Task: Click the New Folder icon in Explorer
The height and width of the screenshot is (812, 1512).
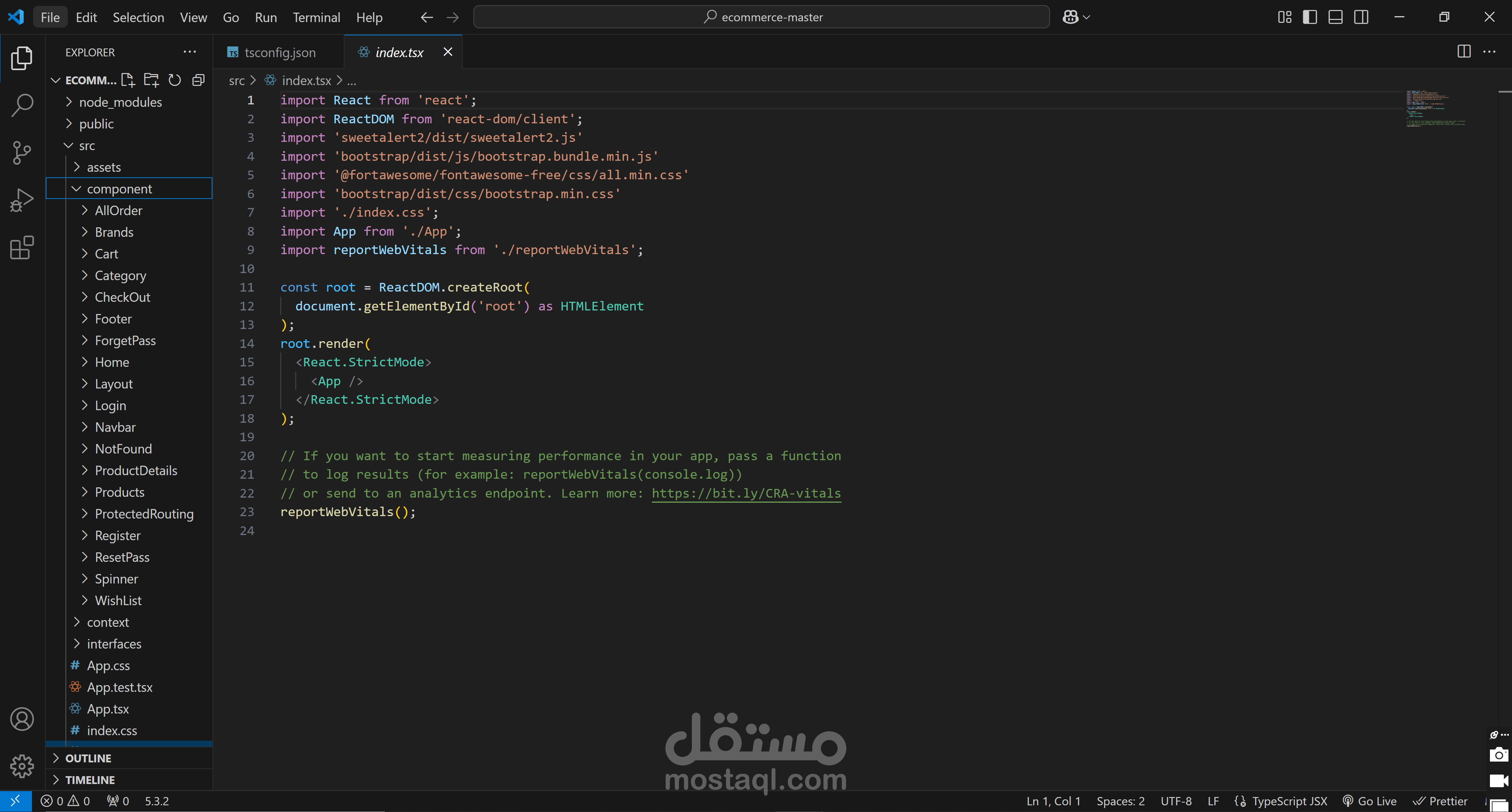Action: [151, 80]
